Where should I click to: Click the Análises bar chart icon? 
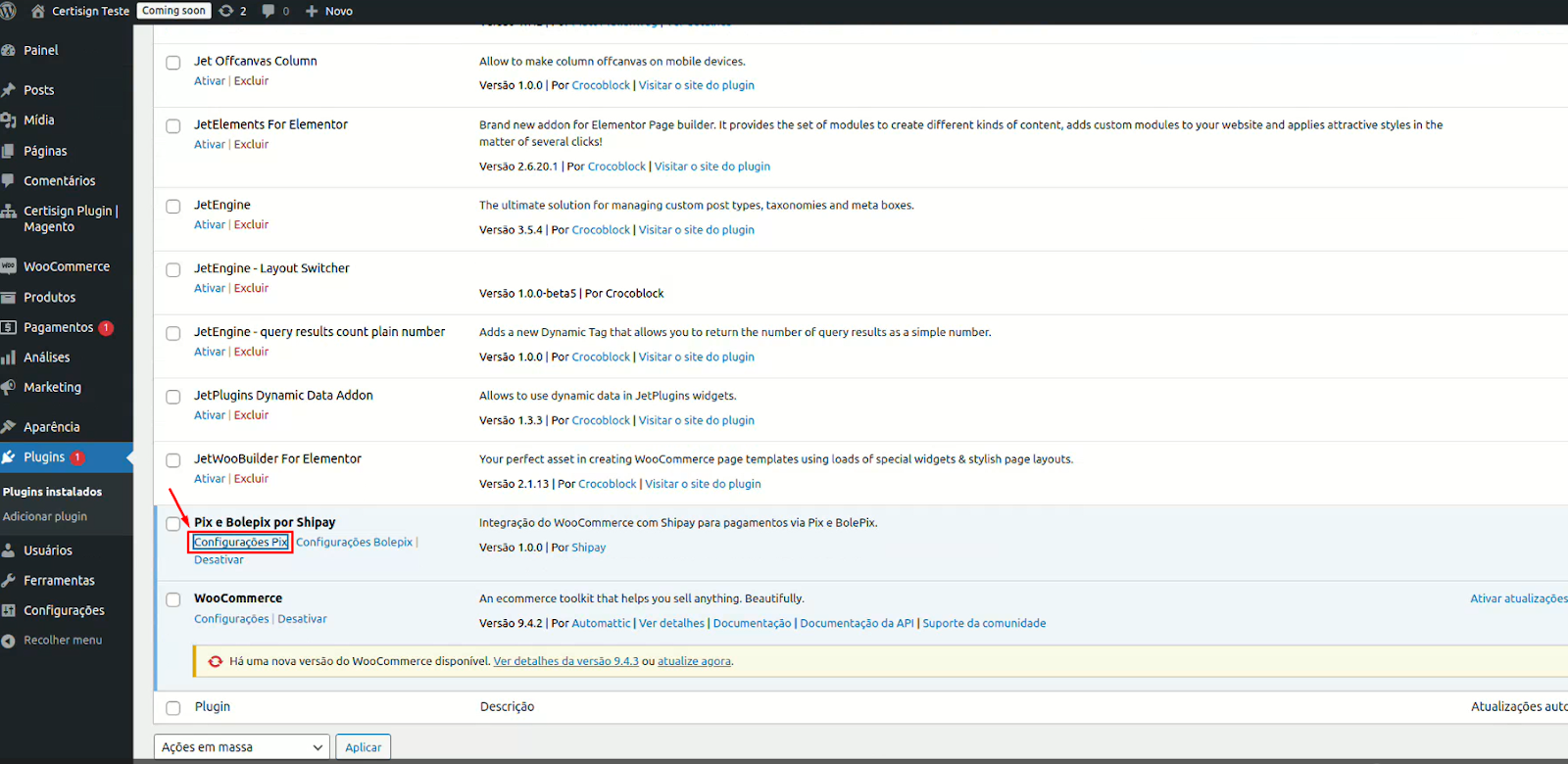click(x=8, y=358)
